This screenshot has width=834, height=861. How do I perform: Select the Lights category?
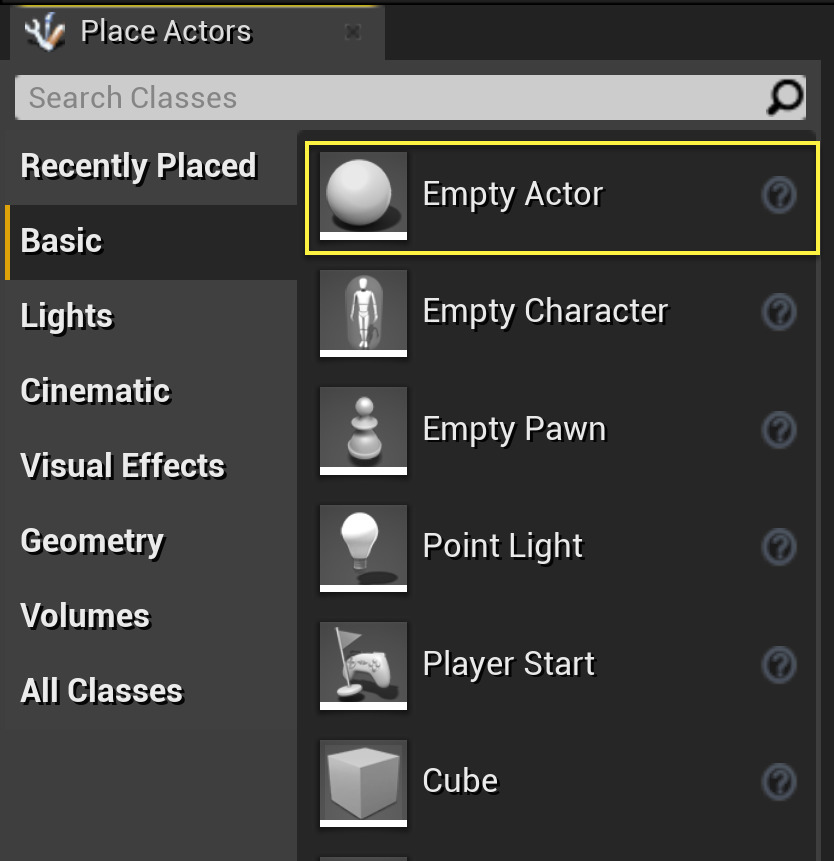[x=67, y=316]
